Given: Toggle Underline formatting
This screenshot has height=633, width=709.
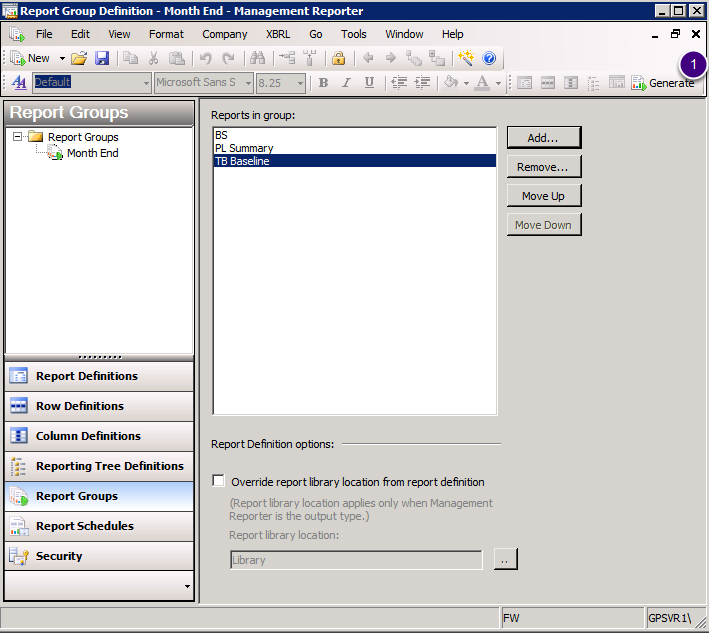Looking at the screenshot, I should point(369,83).
